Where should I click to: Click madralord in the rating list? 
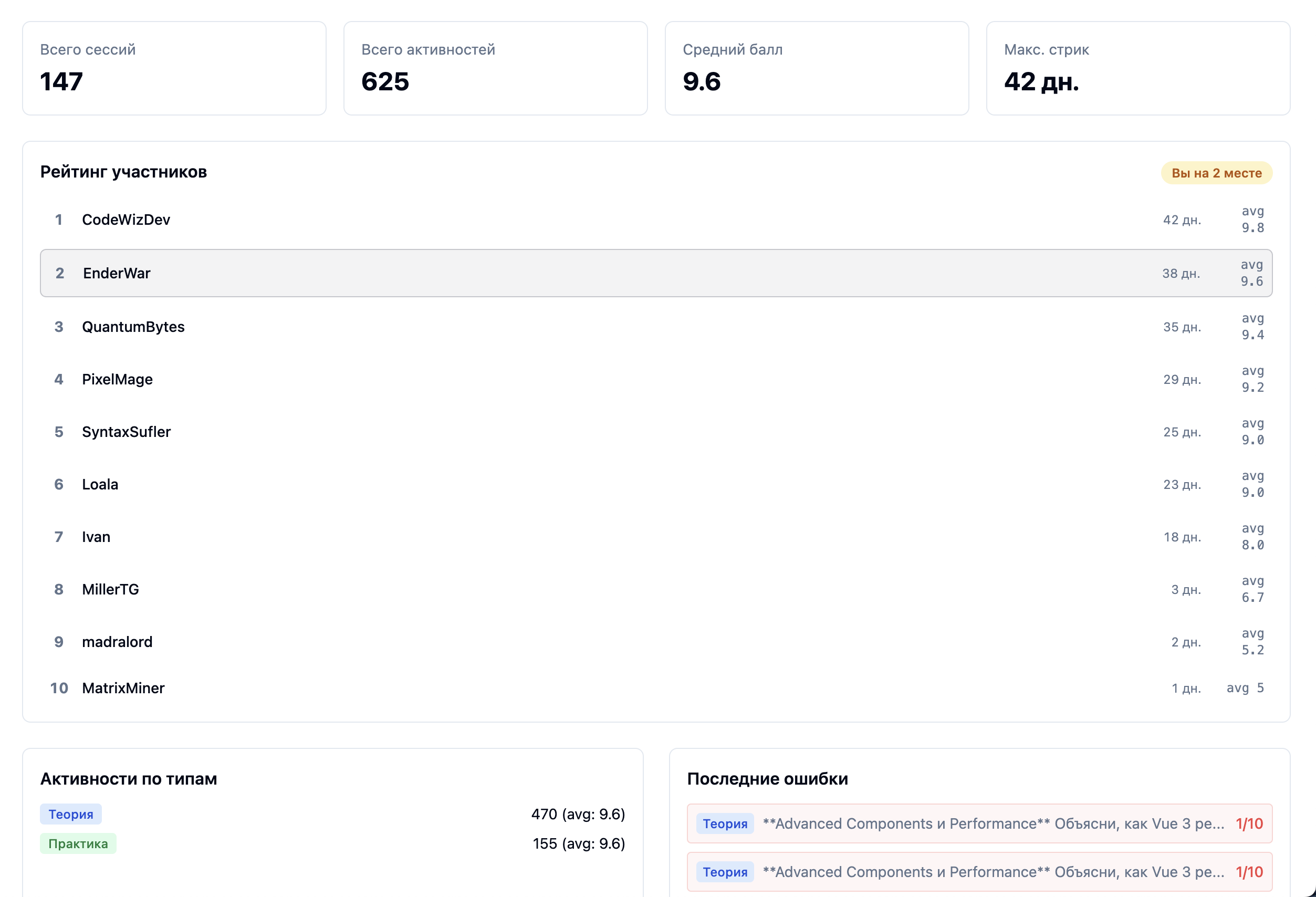[x=117, y=642]
